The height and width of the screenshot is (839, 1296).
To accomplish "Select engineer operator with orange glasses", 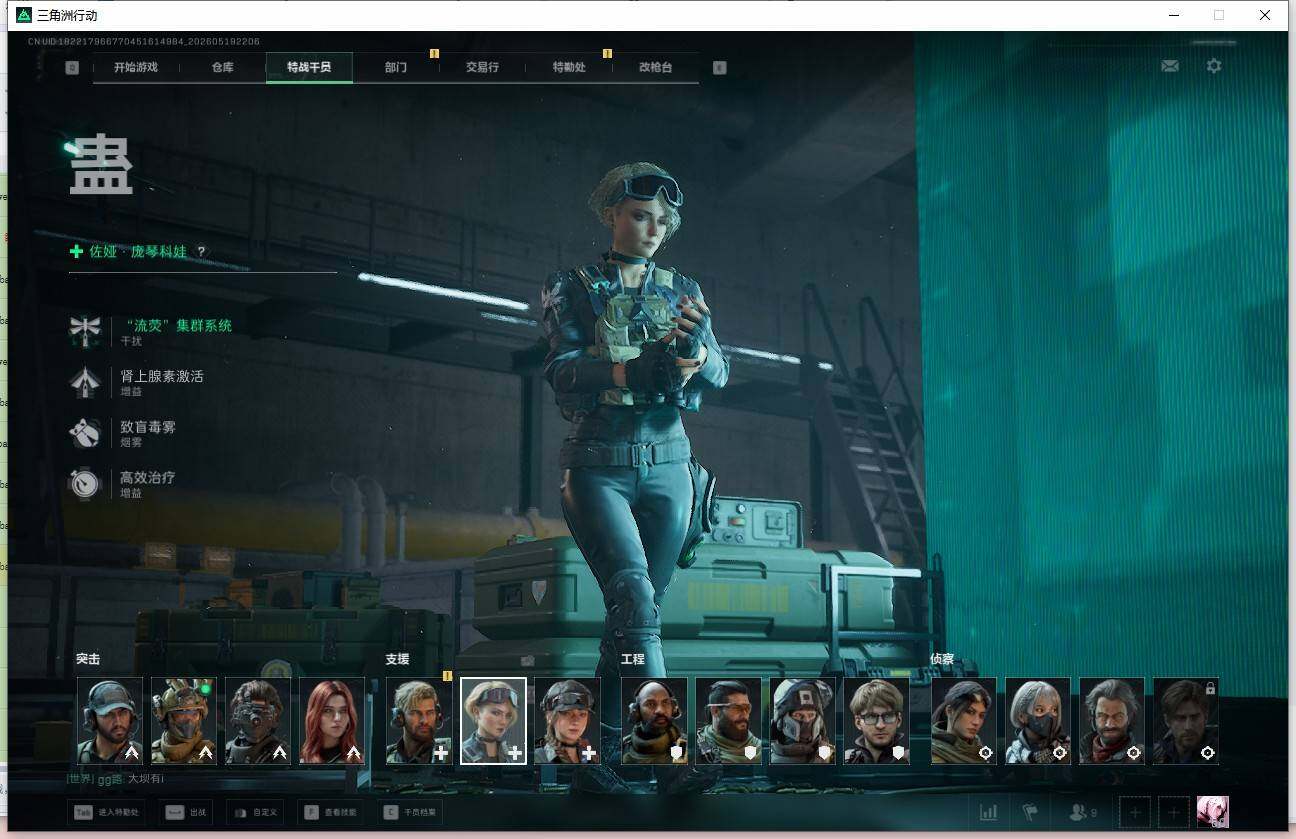I will [x=728, y=721].
